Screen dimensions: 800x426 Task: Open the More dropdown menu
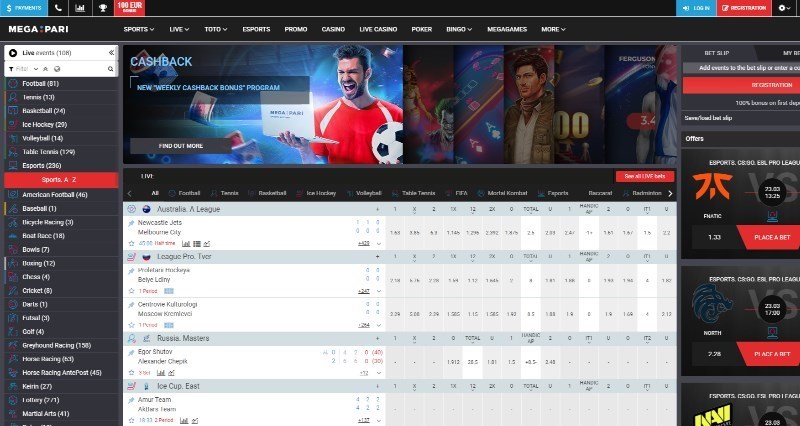(x=554, y=30)
